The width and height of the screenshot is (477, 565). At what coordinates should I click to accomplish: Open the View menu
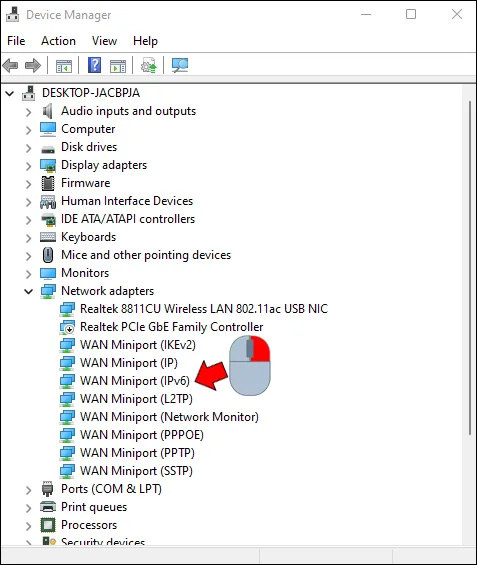104,41
